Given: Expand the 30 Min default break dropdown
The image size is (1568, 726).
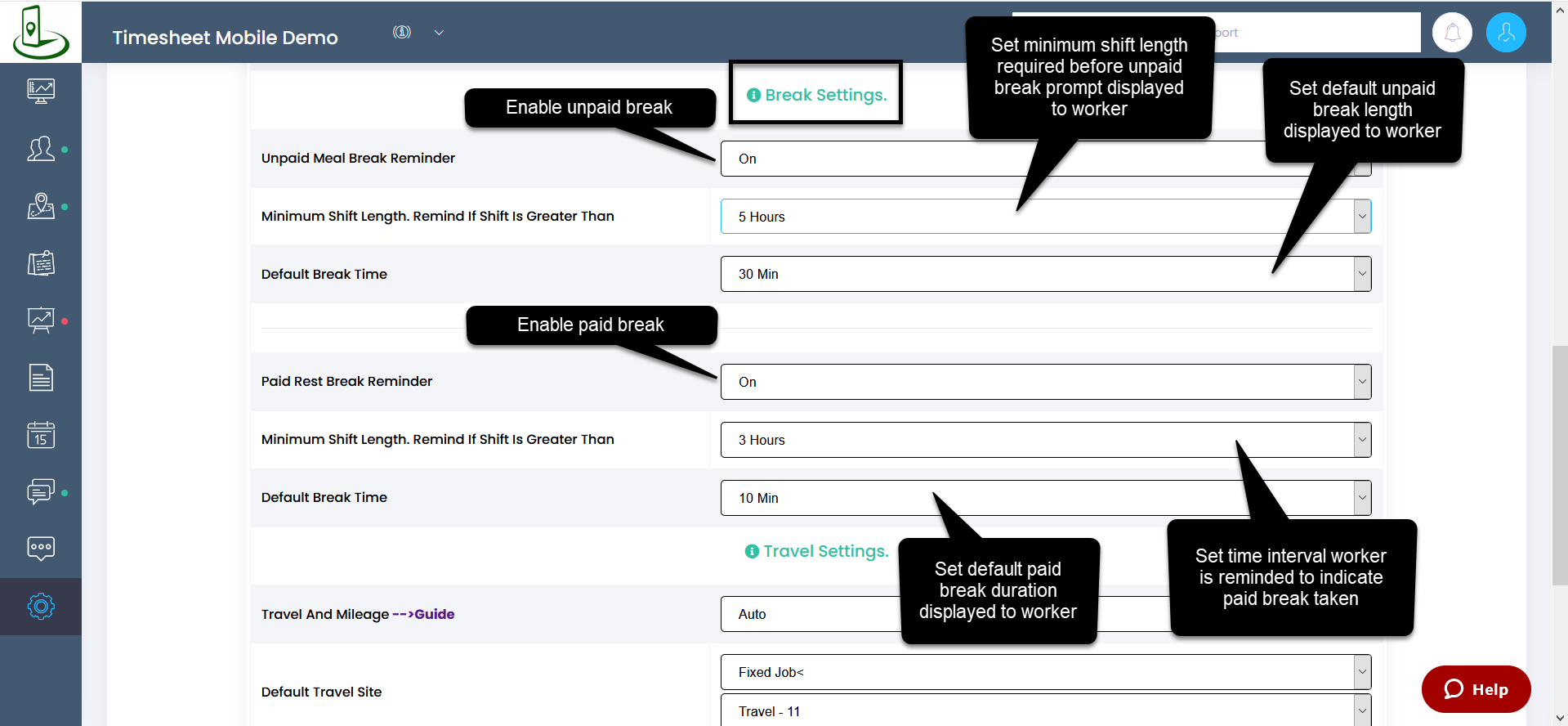Looking at the screenshot, I should pyautogui.click(x=1045, y=274).
